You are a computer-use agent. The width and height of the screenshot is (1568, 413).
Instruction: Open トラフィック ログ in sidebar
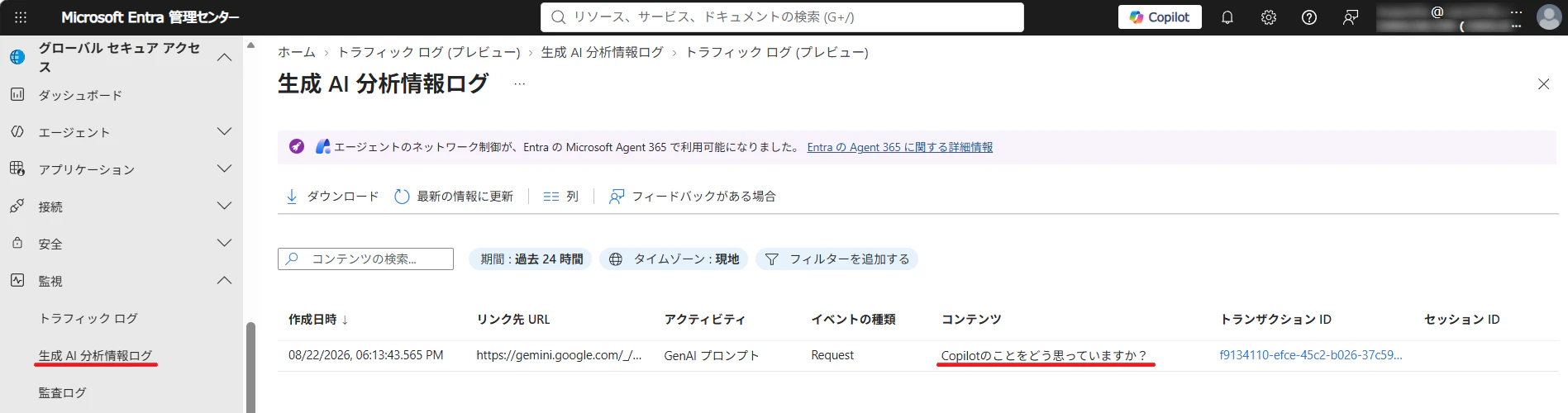(x=88, y=318)
